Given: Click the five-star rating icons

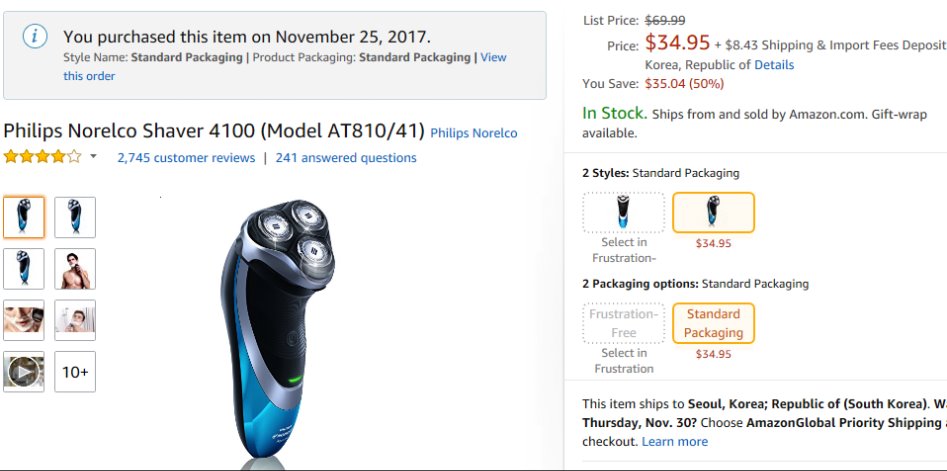Looking at the screenshot, I should point(42,157).
